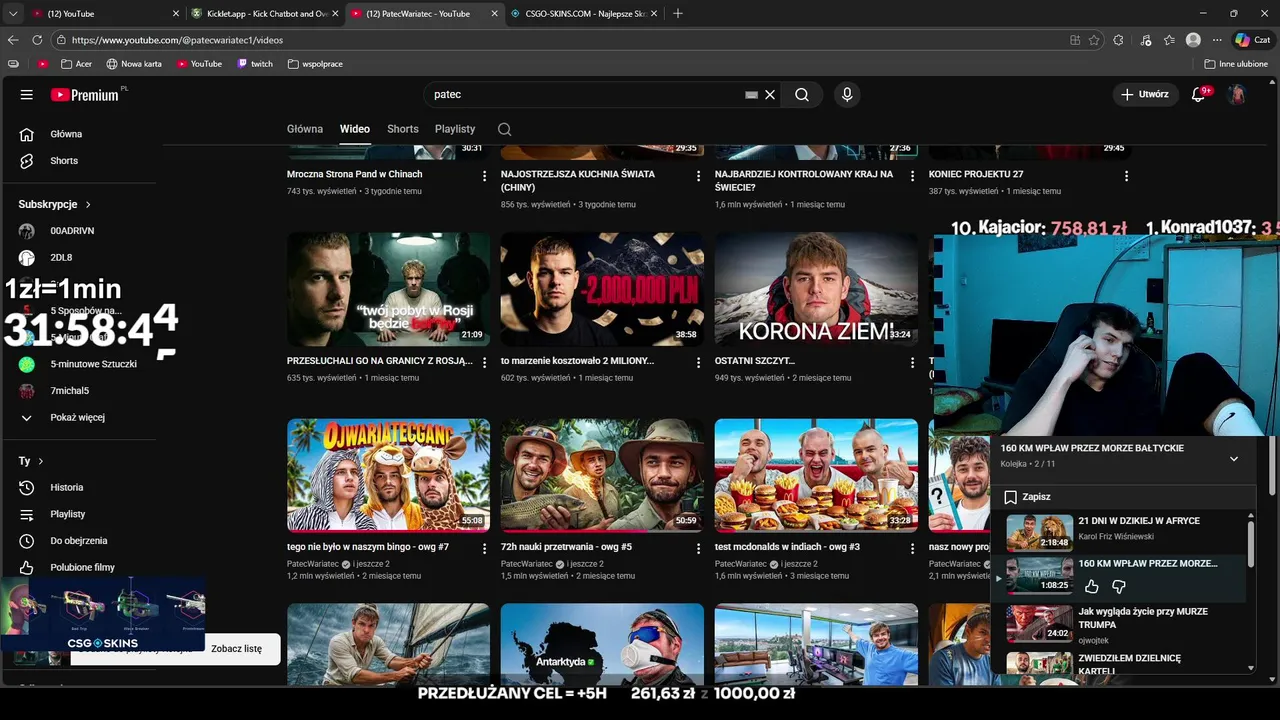Open options for tego nie było bingo video
The width and height of the screenshot is (1280, 720).
pyautogui.click(x=485, y=549)
